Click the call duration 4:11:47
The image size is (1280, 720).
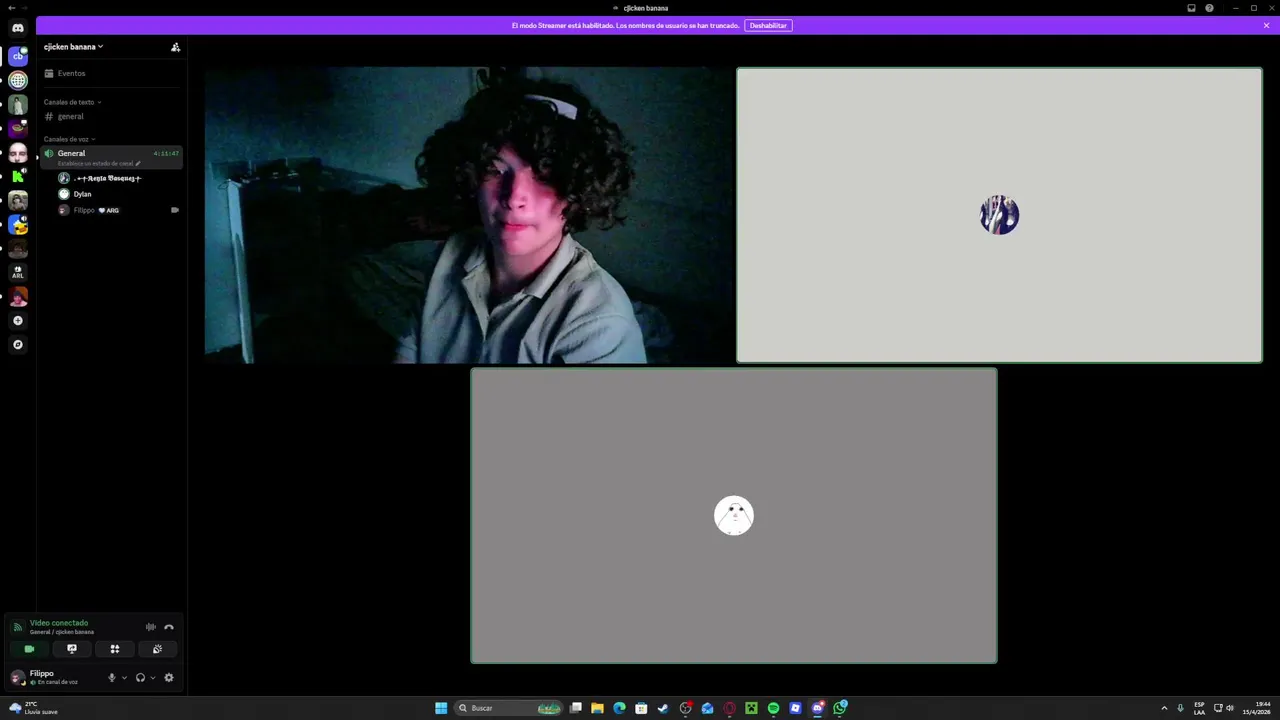point(166,153)
